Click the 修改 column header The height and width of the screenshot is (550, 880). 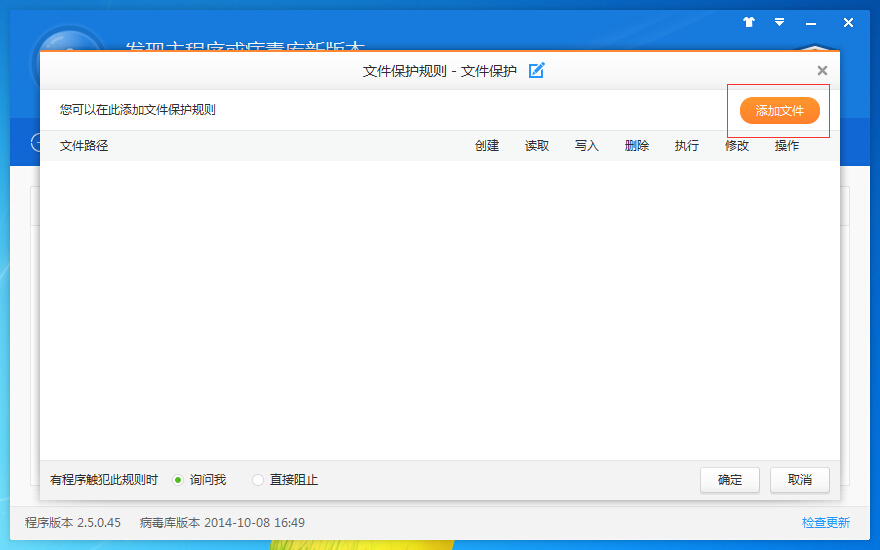[737, 146]
